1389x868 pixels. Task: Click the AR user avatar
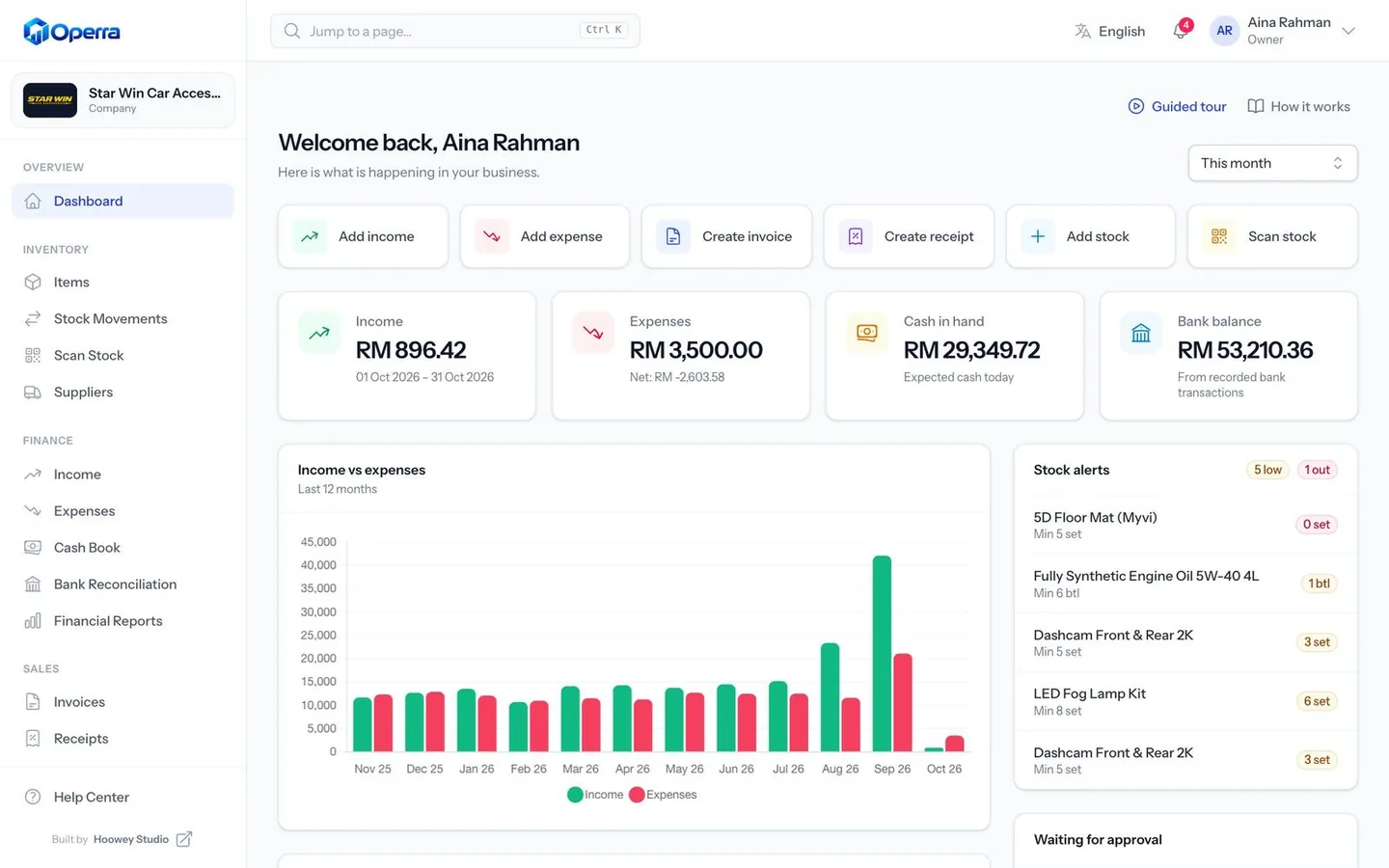pos(1224,31)
